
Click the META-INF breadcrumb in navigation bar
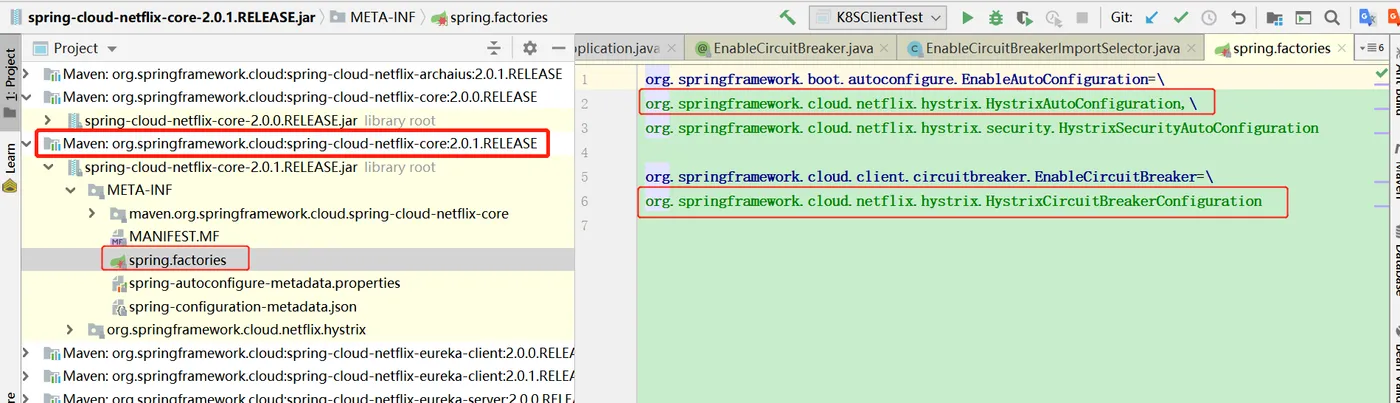pos(371,17)
